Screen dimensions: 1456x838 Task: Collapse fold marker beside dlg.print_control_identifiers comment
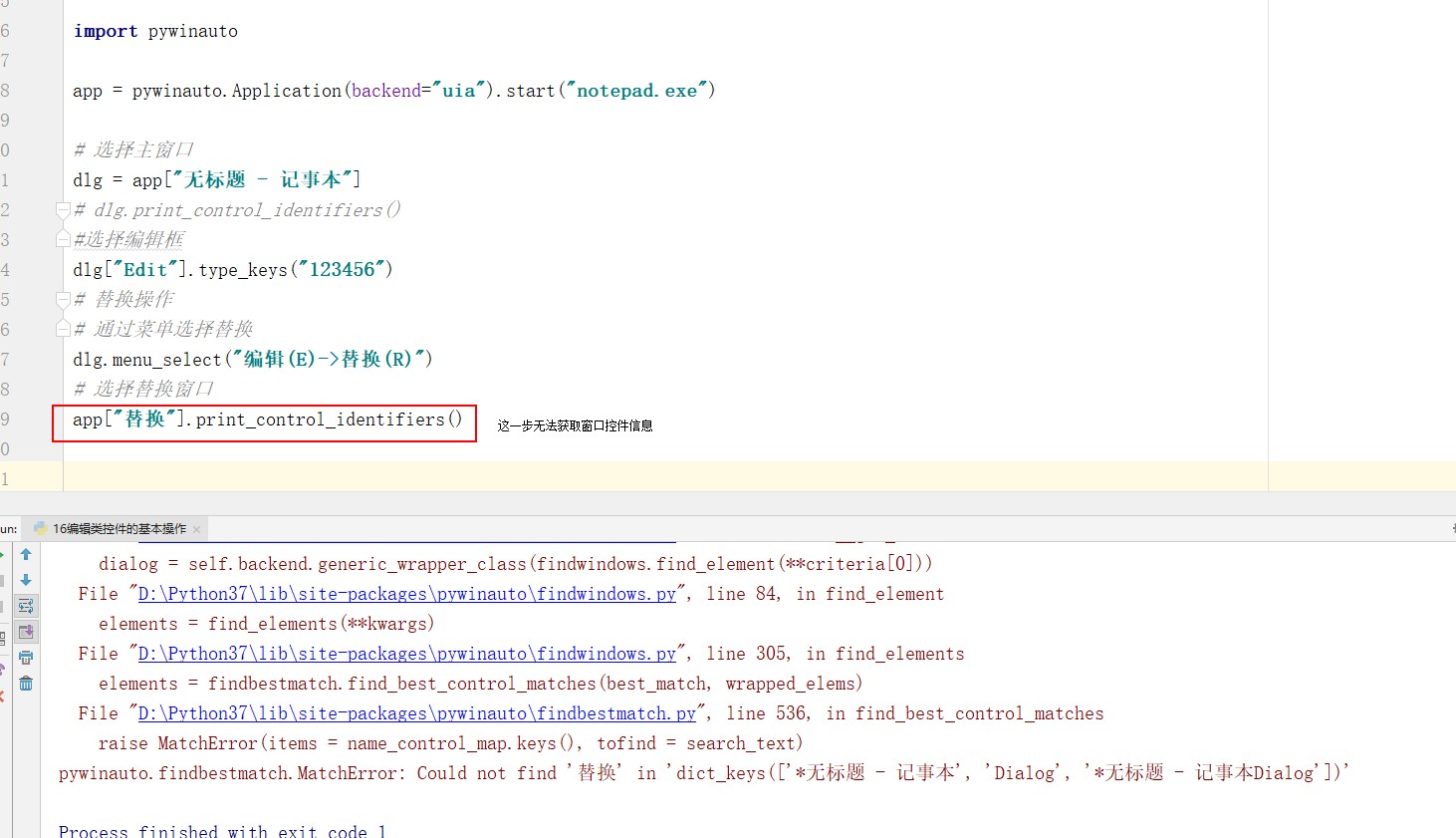tap(63, 210)
